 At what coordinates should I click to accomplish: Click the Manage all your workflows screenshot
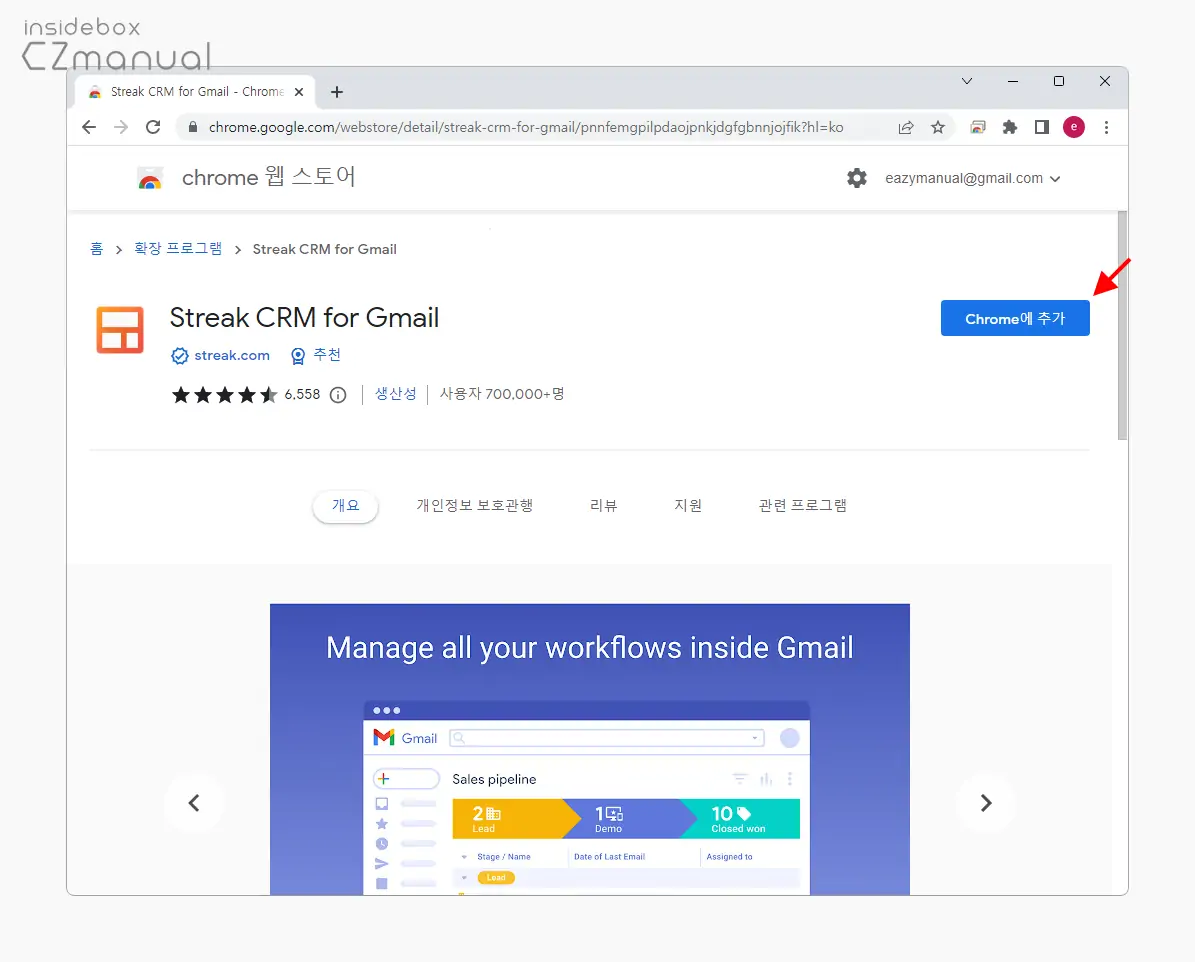tap(589, 749)
